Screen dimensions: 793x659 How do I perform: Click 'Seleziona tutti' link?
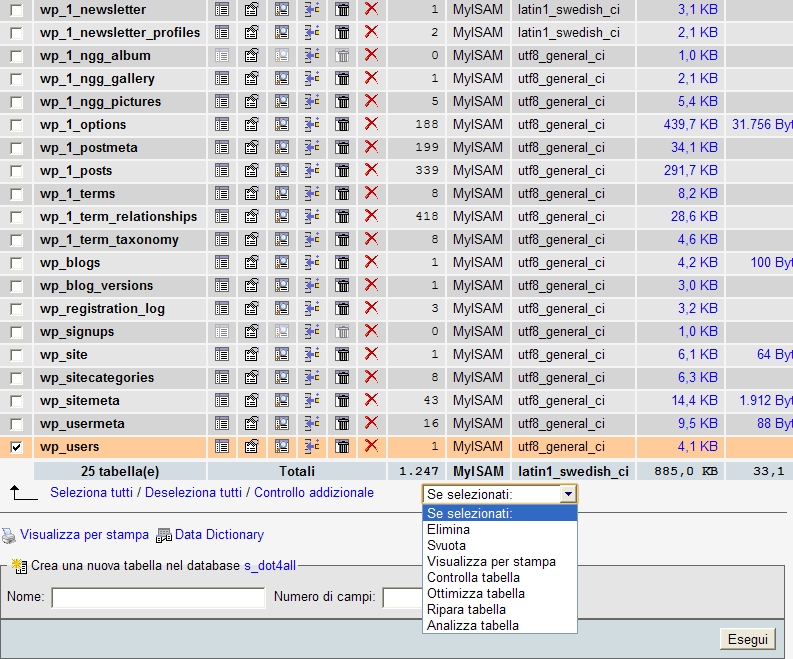pyautogui.click(x=92, y=493)
